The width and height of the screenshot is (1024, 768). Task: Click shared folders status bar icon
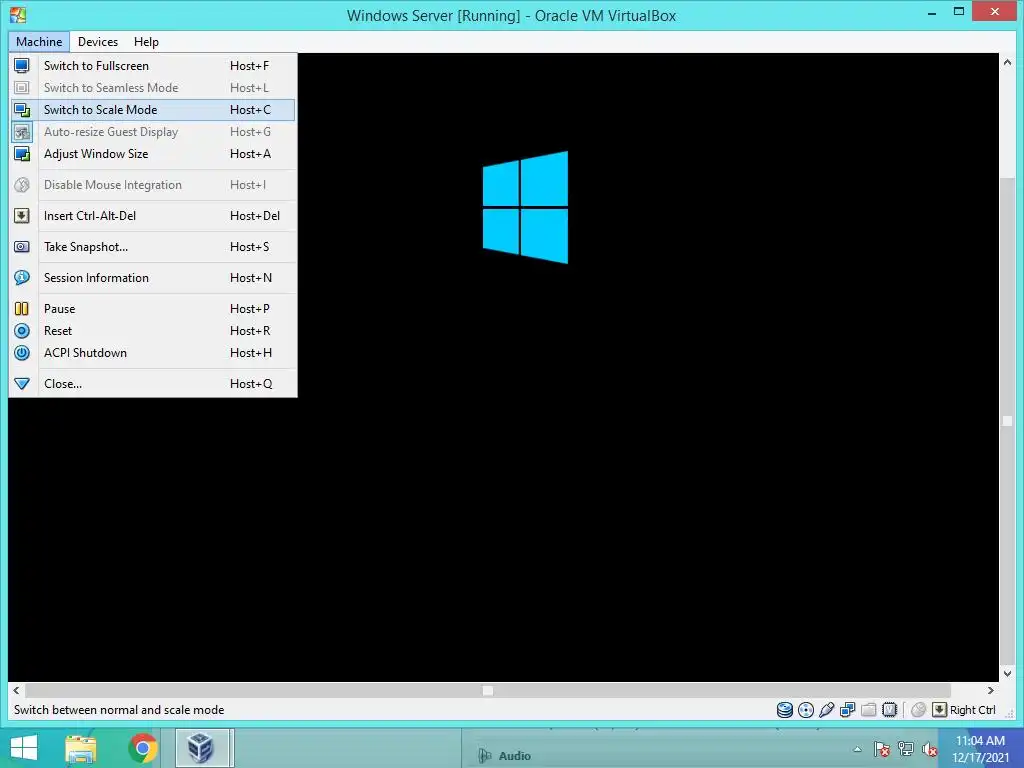tap(869, 710)
